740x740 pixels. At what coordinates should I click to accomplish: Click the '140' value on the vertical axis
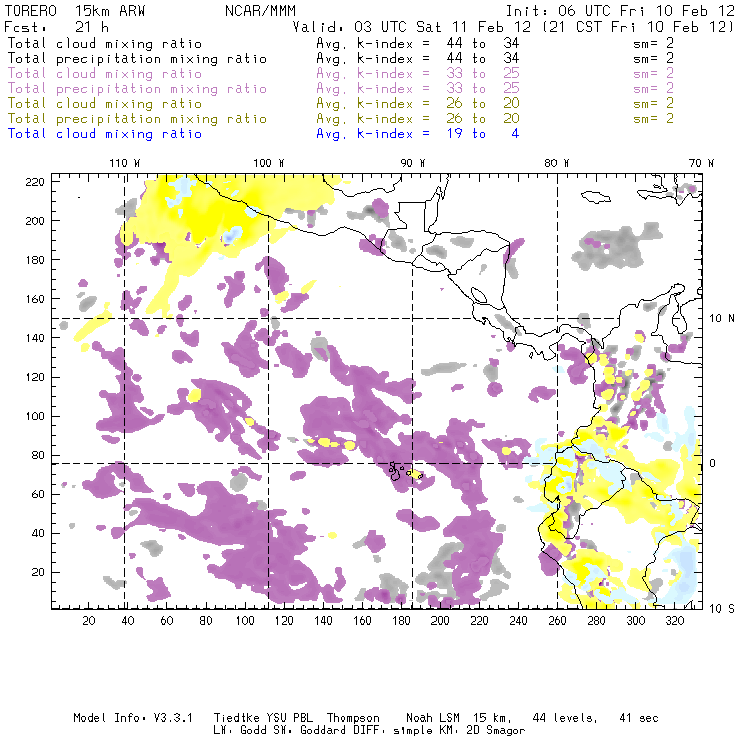pyautogui.click(x=35, y=338)
